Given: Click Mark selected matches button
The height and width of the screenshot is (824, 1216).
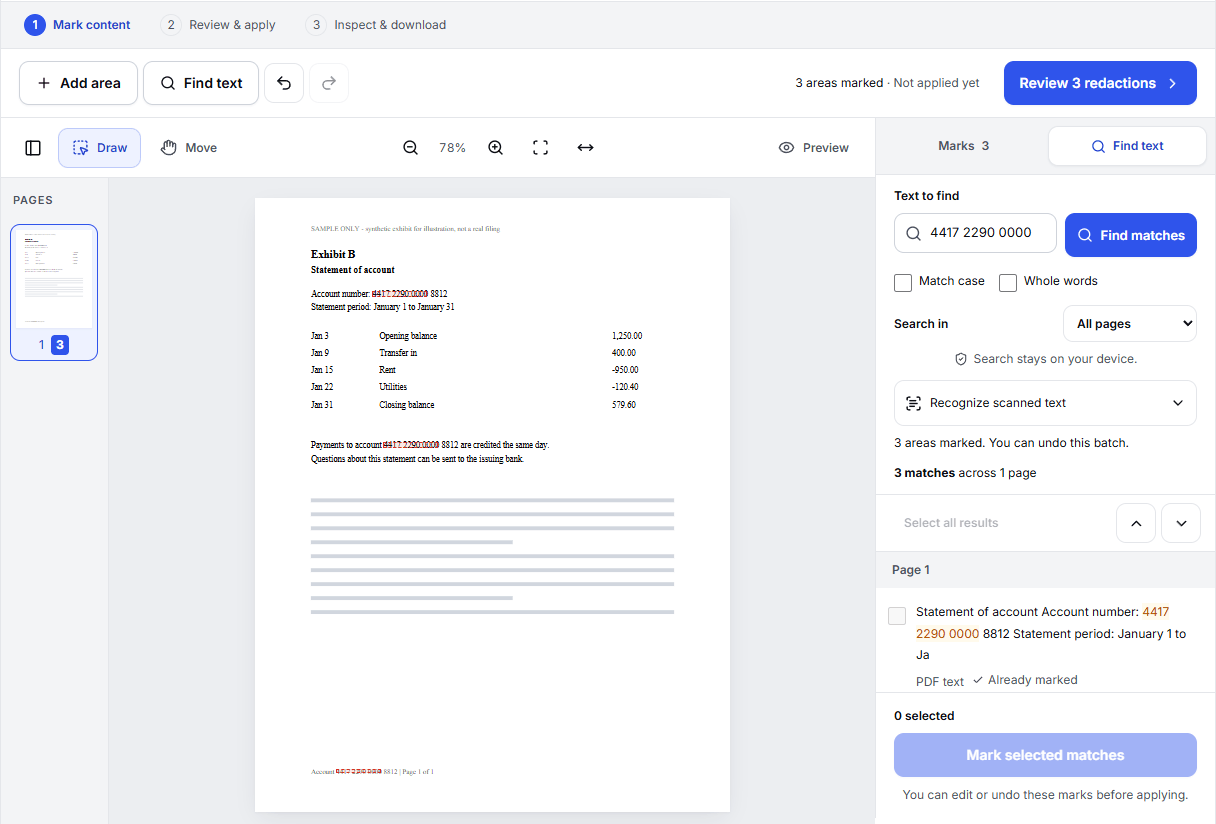Looking at the screenshot, I should (1045, 755).
